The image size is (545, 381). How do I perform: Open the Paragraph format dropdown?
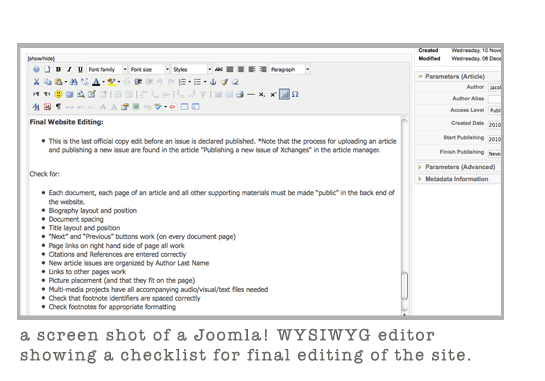coord(290,70)
